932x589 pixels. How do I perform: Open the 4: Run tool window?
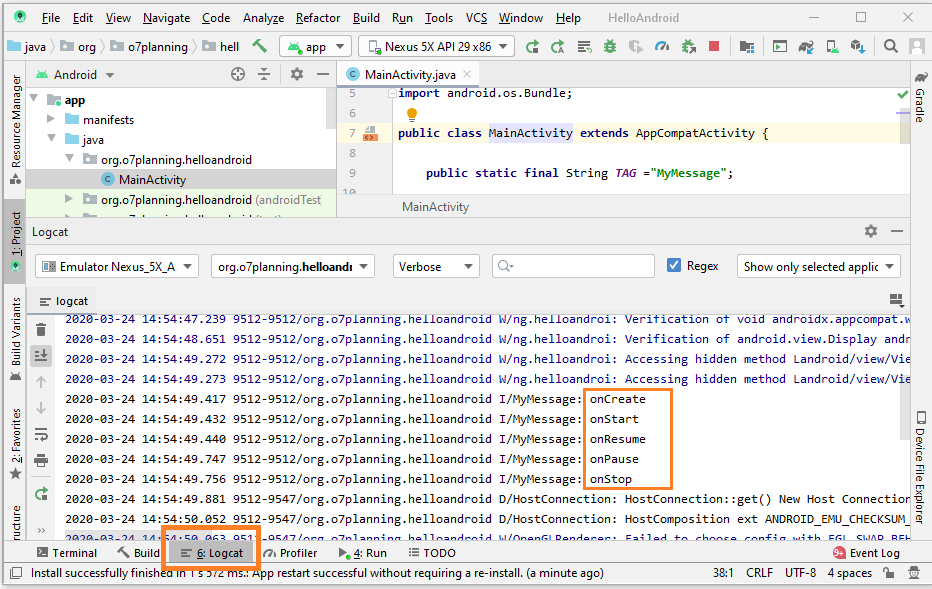click(363, 553)
